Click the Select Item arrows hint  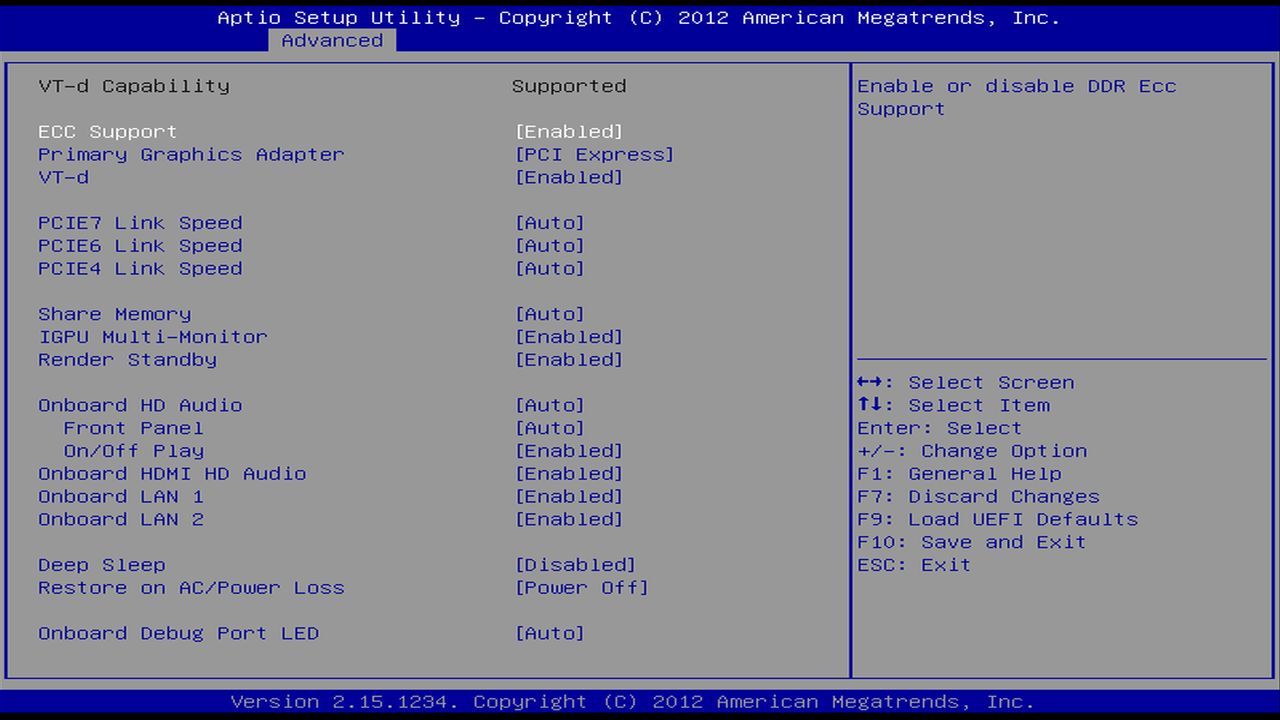tap(953, 405)
